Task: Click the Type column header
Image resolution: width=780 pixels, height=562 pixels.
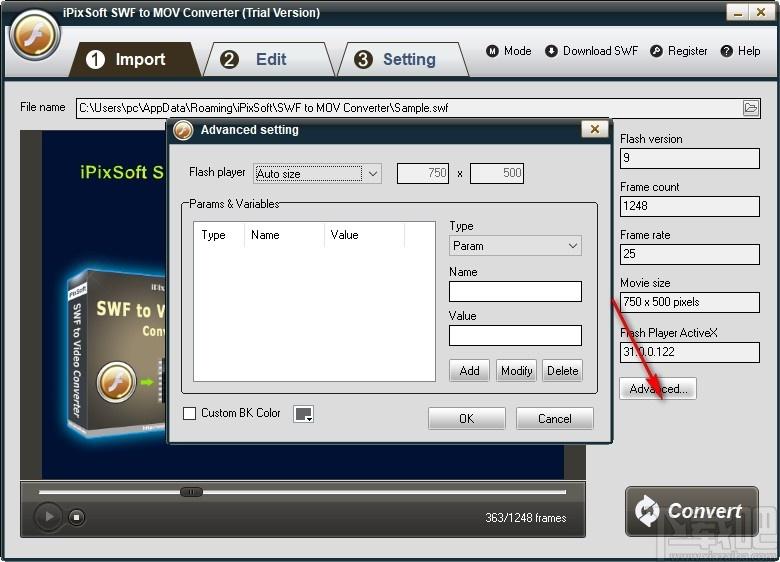Action: 219,235
